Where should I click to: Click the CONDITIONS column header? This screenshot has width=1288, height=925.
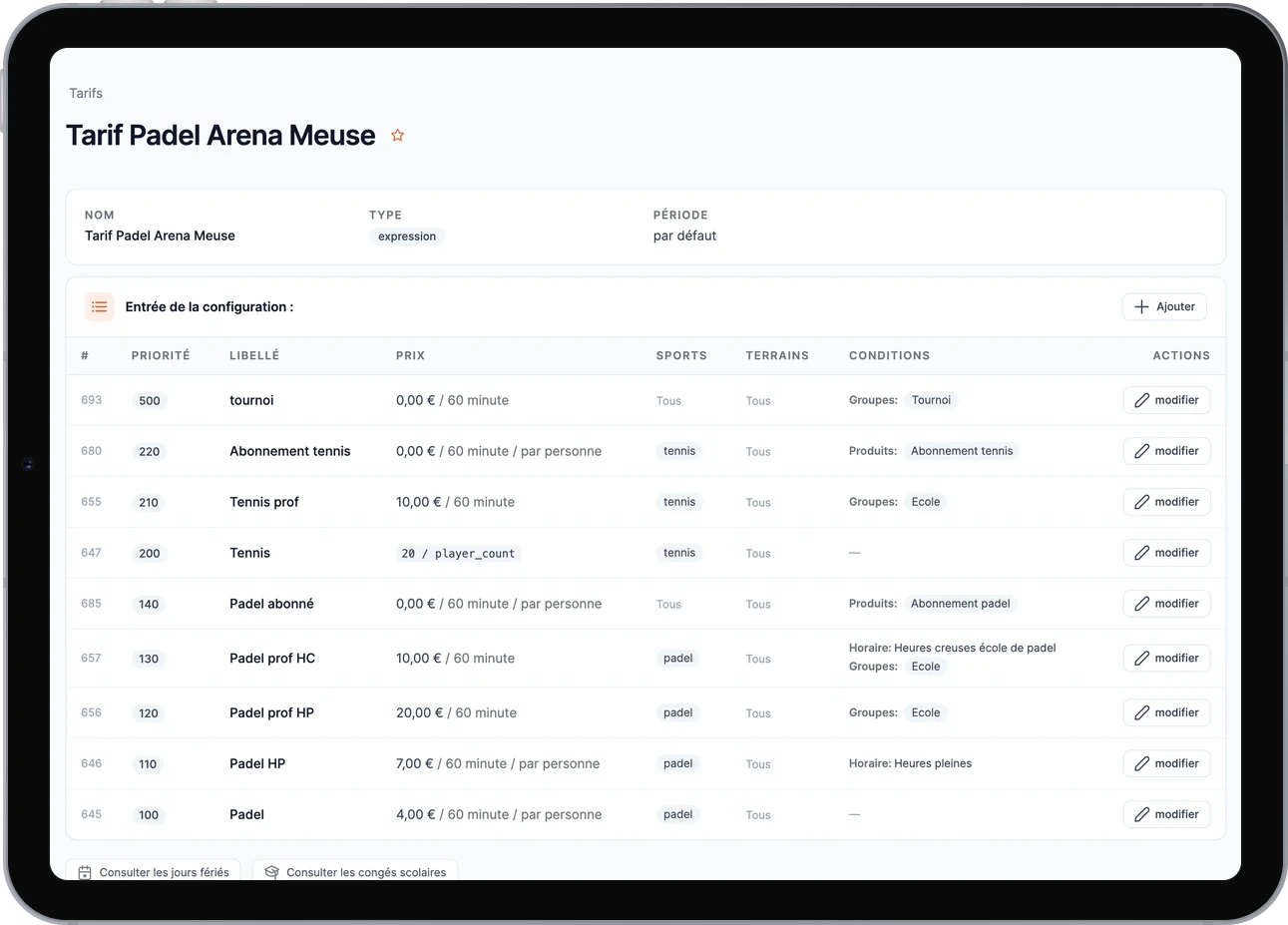point(889,355)
